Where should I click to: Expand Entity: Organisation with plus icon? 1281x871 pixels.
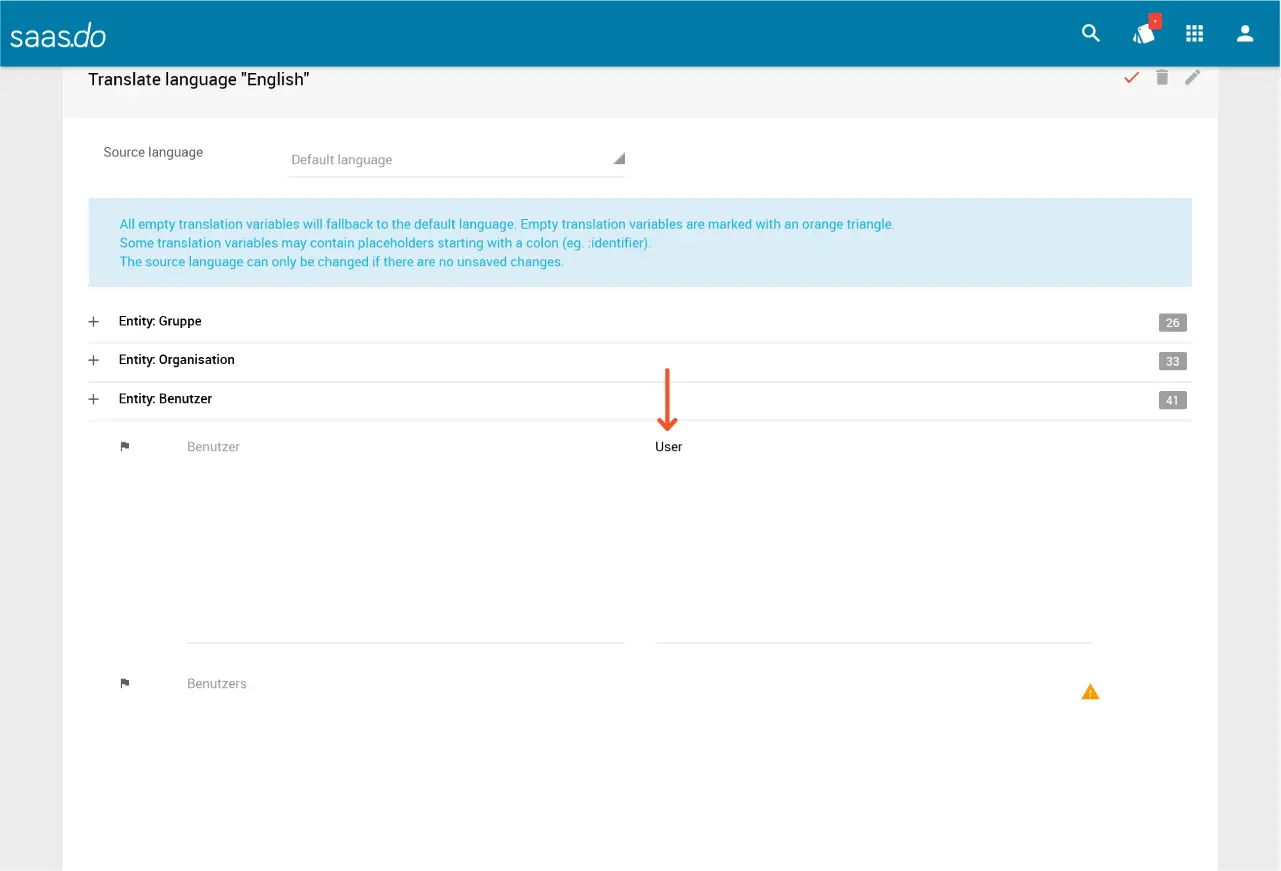click(94, 360)
